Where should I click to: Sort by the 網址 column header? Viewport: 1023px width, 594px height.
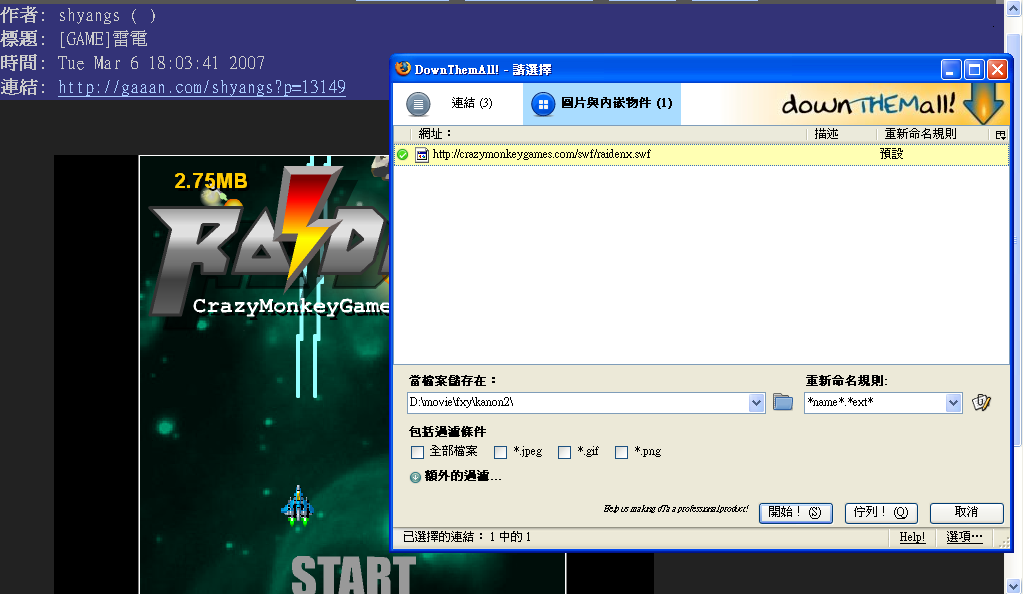click(x=609, y=134)
